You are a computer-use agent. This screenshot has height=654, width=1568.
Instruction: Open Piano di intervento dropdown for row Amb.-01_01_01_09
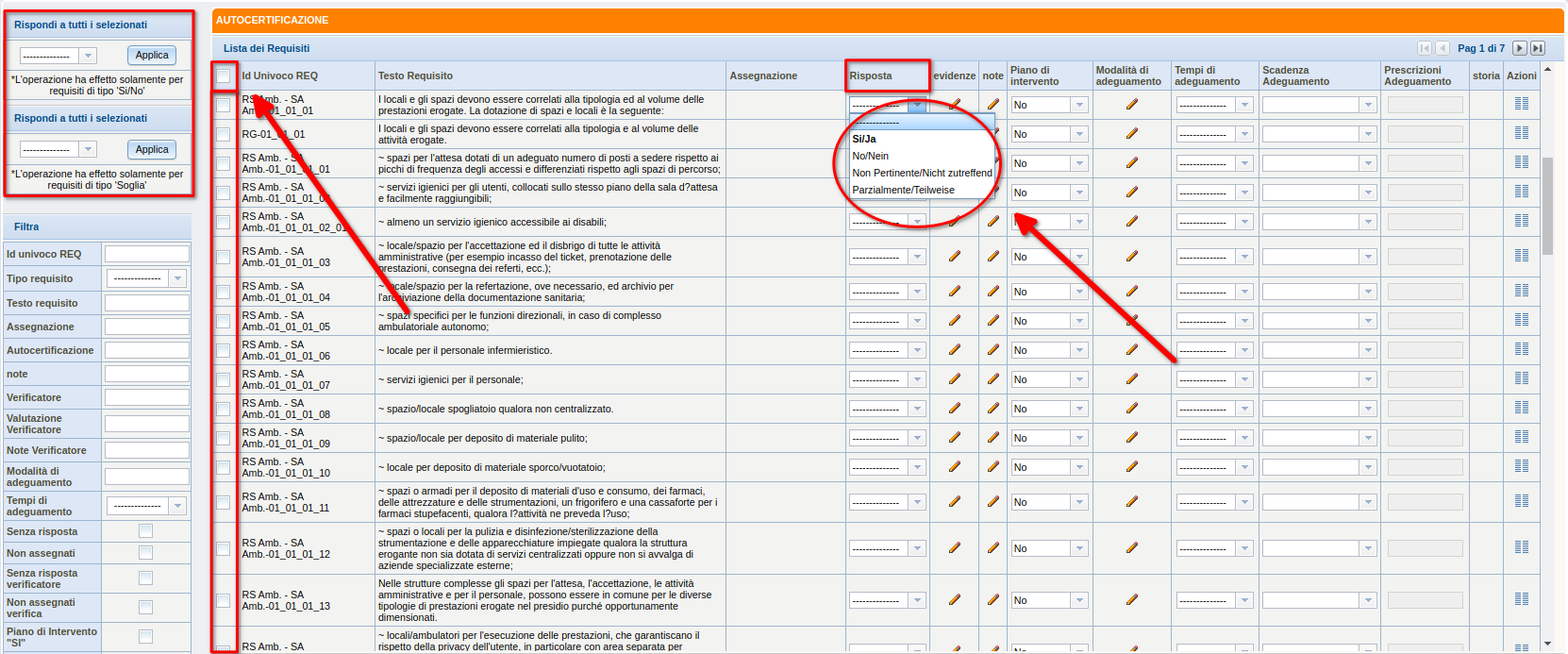pos(1049,438)
